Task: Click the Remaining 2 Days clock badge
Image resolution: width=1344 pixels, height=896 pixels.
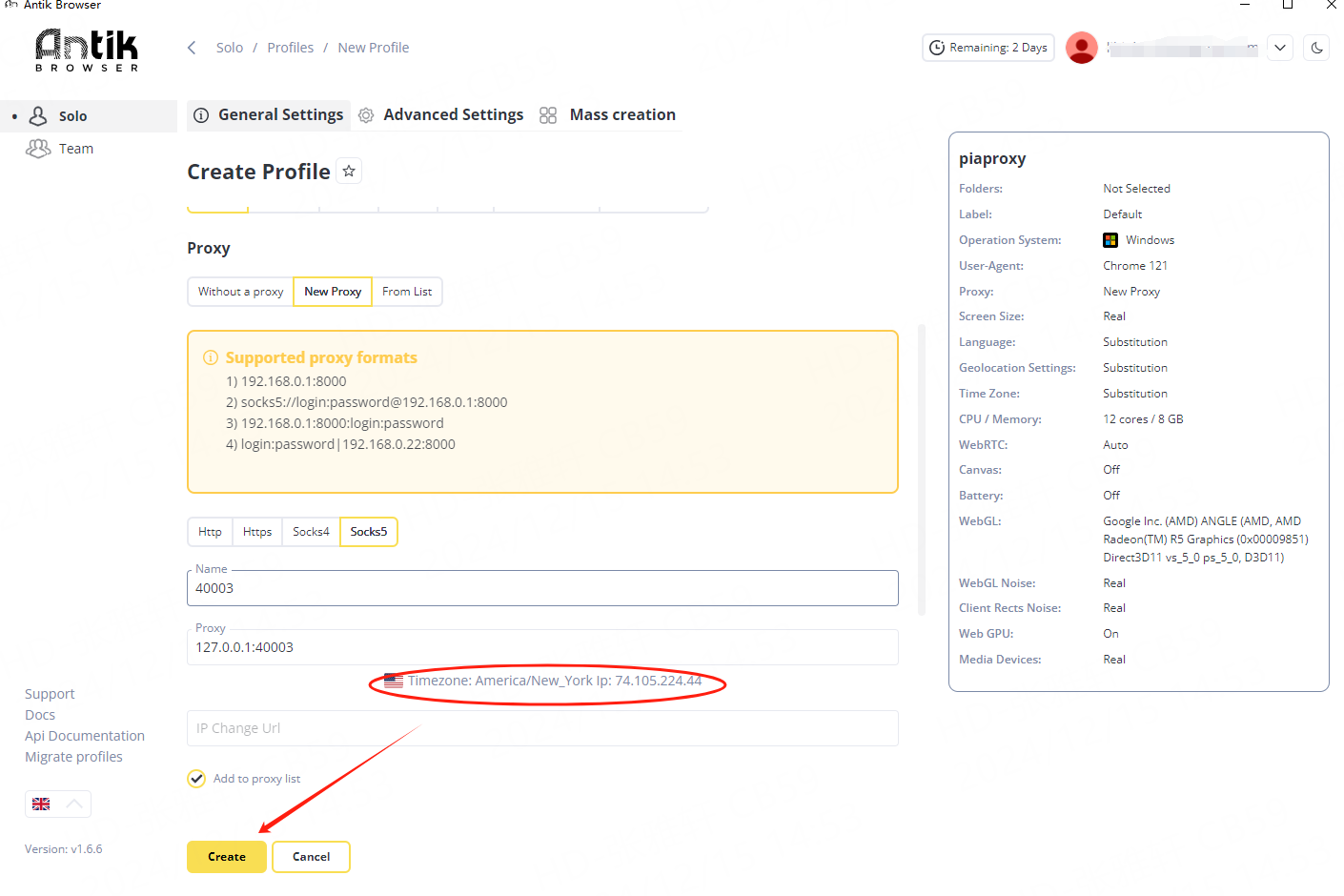Action: click(988, 48)
